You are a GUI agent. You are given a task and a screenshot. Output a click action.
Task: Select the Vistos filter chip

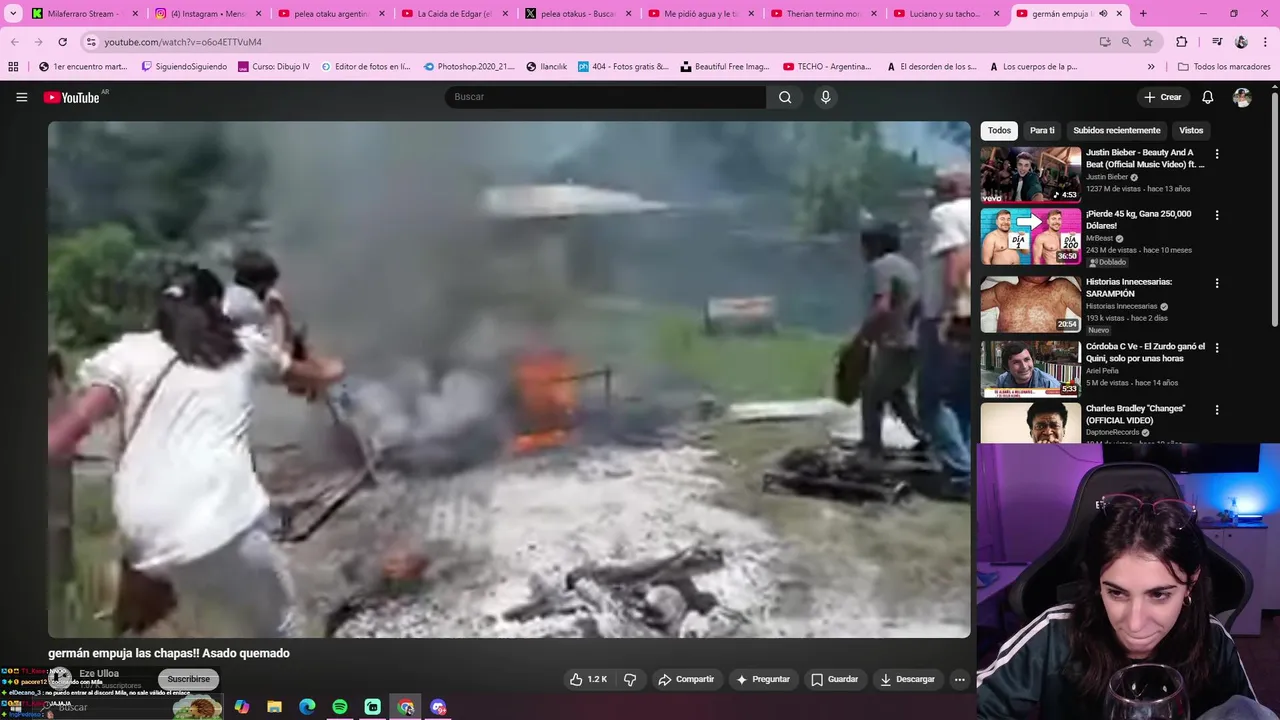coord(1191,130)
